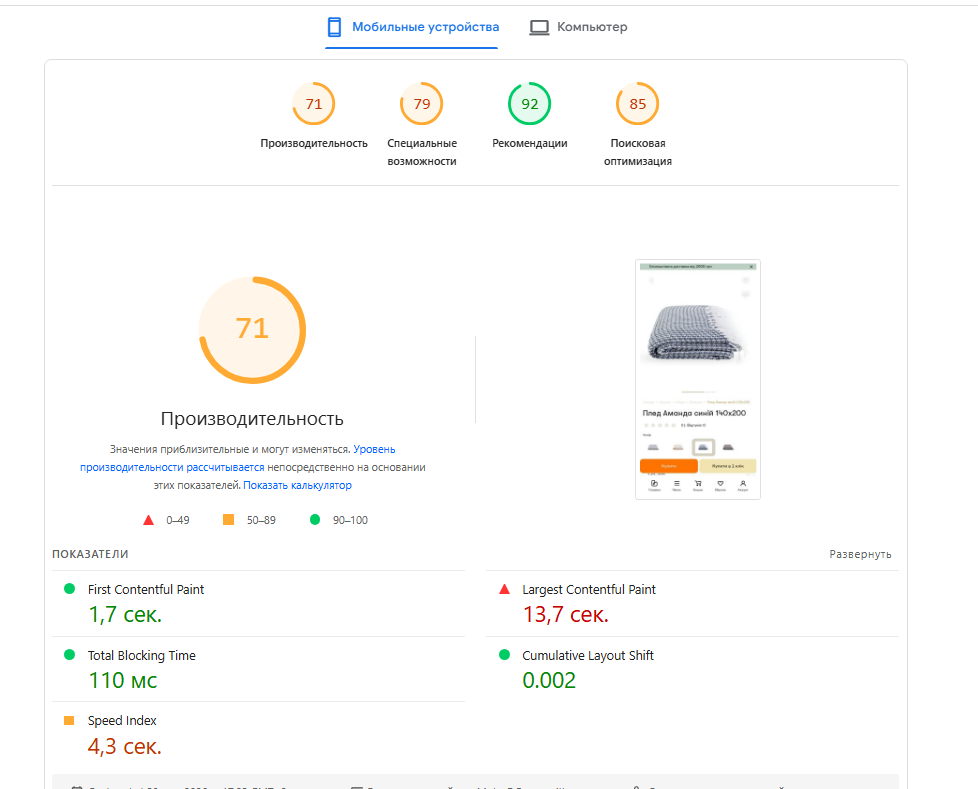Select the Speed Index metric label
978x789 pixels.
click(122, 721)
